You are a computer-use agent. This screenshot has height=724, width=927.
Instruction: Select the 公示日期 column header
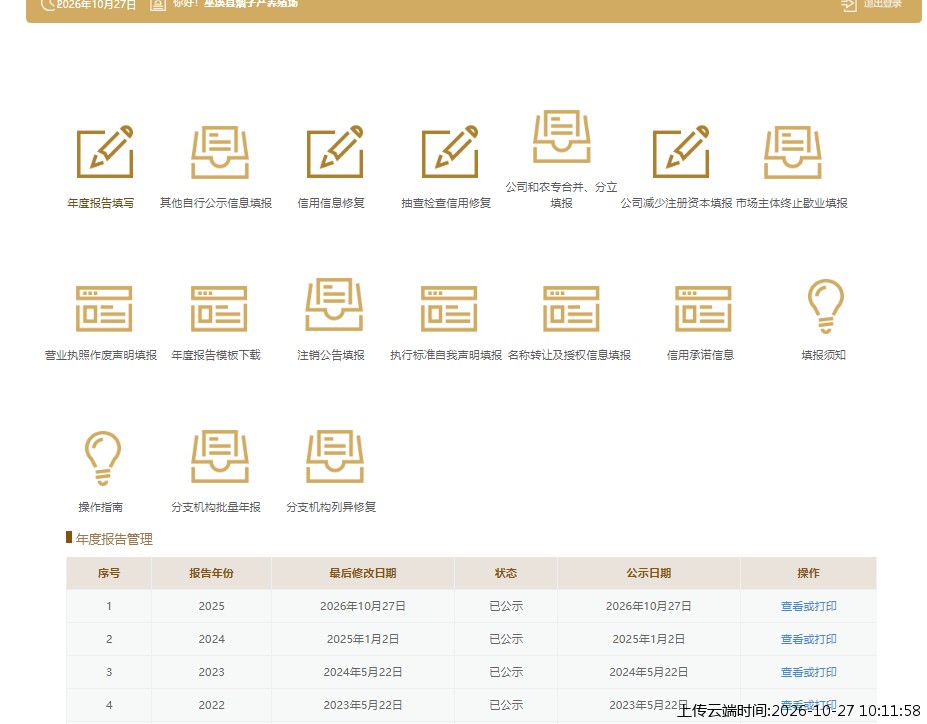coord(649,573)
